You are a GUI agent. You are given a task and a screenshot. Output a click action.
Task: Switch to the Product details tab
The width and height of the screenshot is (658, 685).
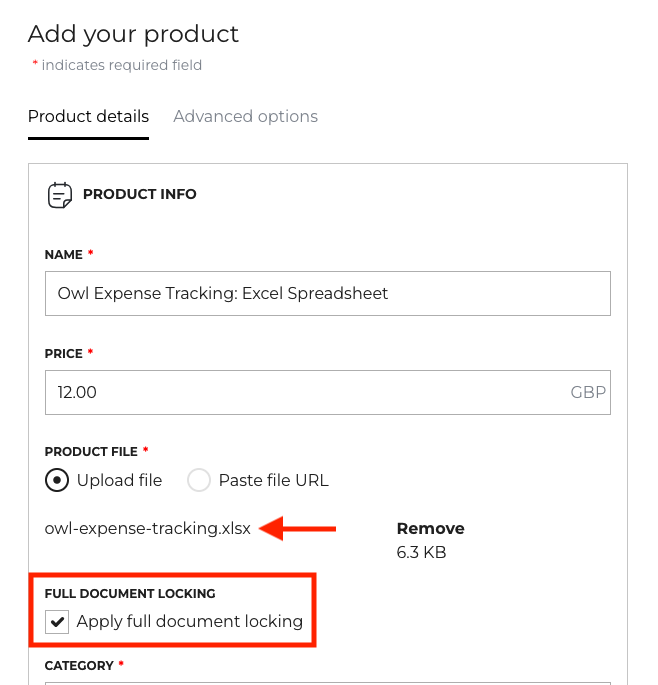coord(88,117)
